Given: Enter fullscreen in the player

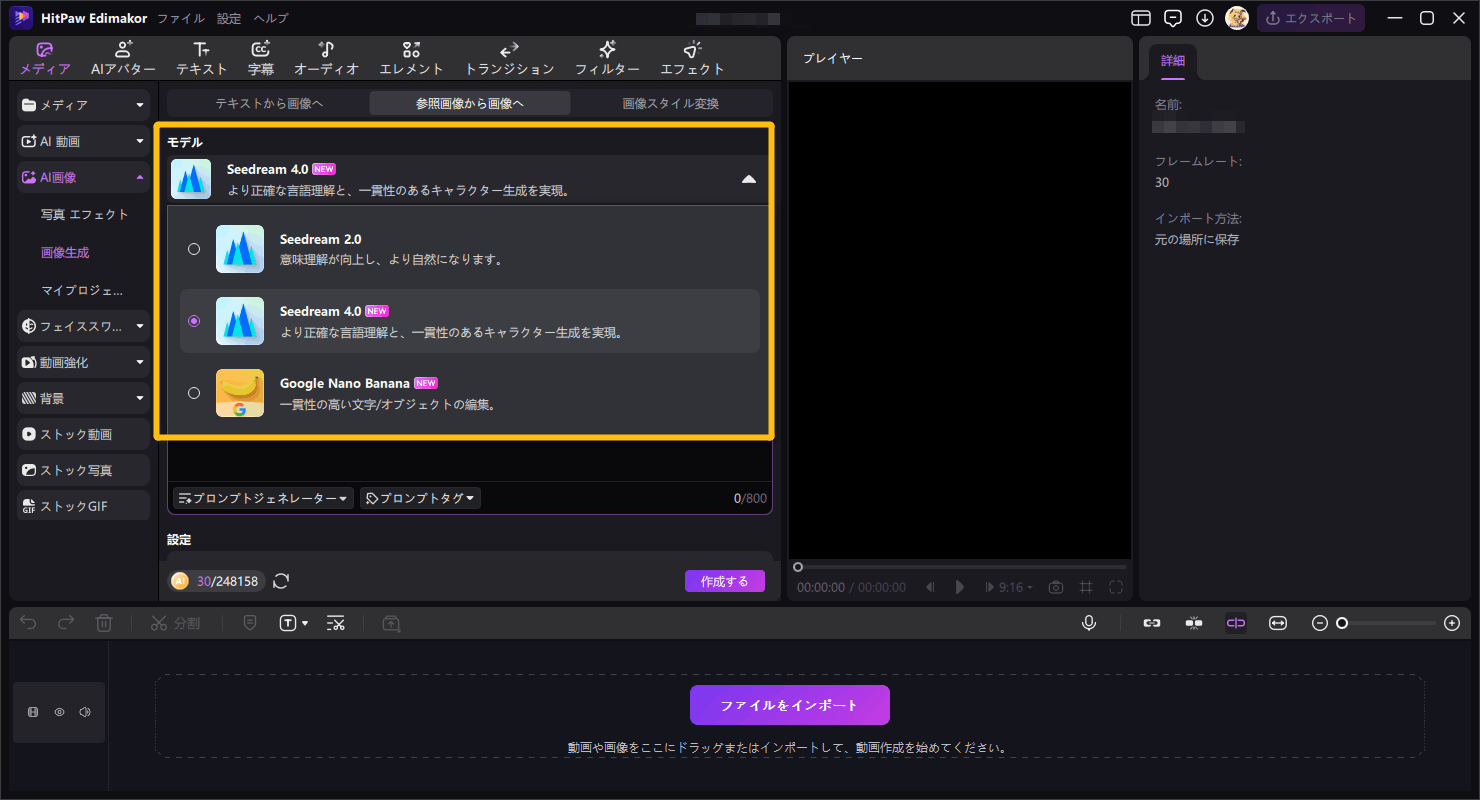Looking at the screenshot, I should coord(1116,587).
